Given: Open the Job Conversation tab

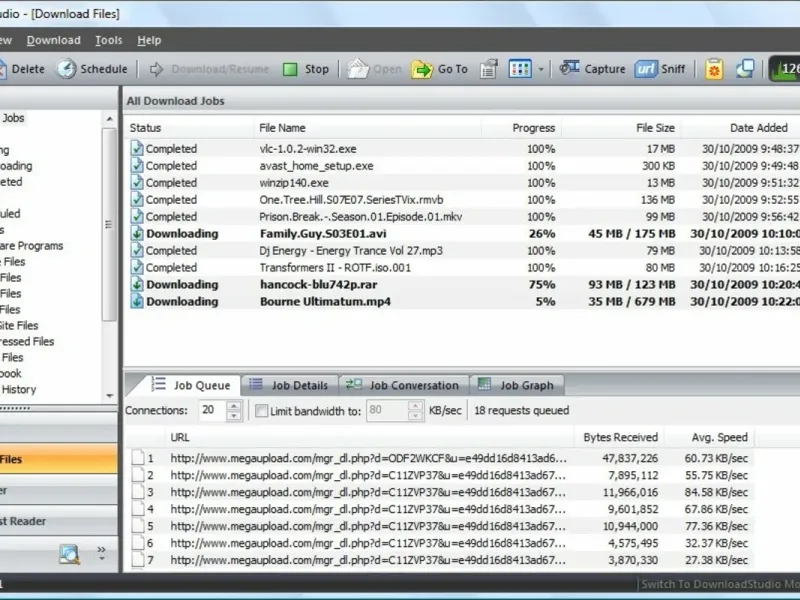Looking at the screenshot, I should coord(403,385).
